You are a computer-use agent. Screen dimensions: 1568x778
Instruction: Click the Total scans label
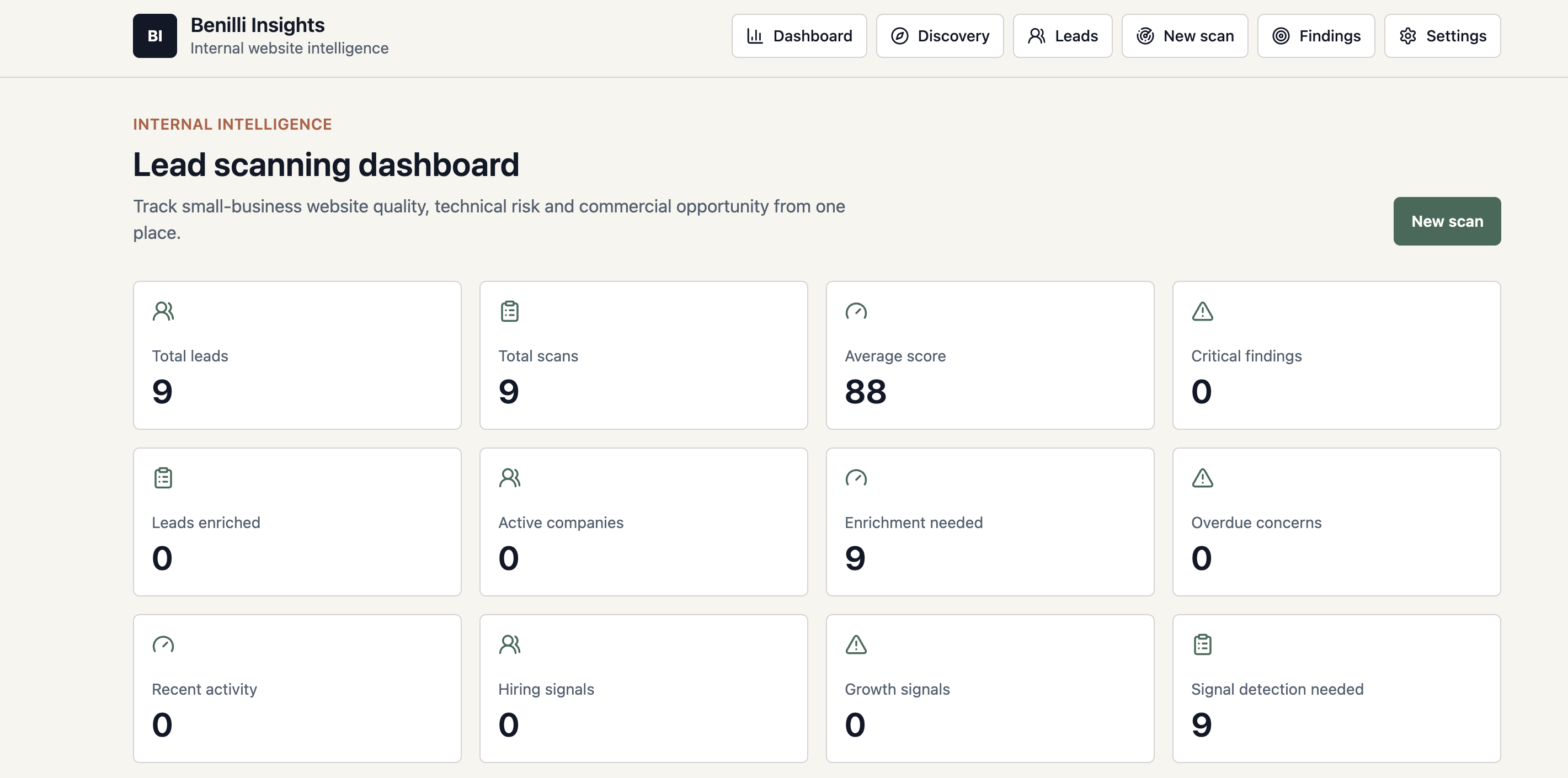click(x=538, y=356)
